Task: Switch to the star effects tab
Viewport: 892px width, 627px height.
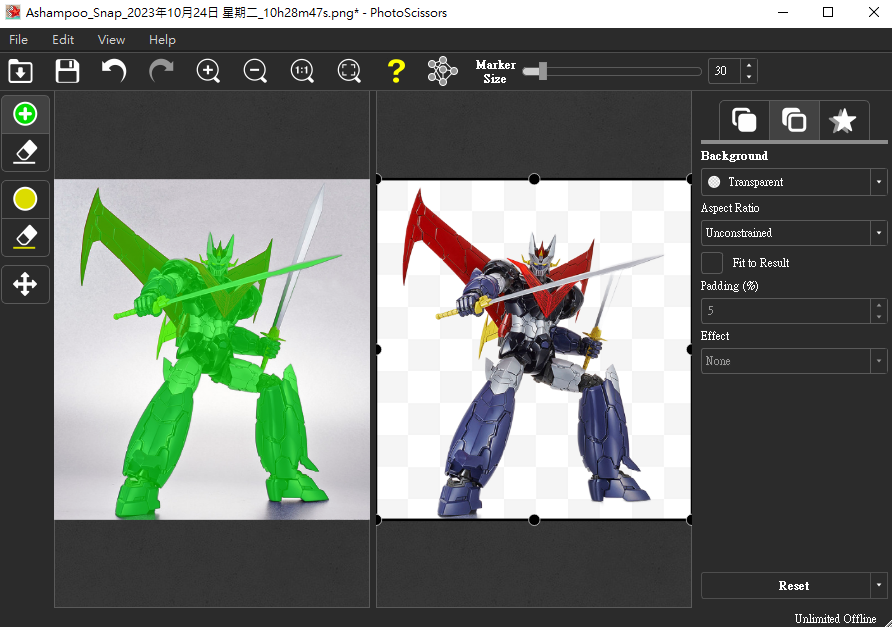Action: (x=843, y=120)
